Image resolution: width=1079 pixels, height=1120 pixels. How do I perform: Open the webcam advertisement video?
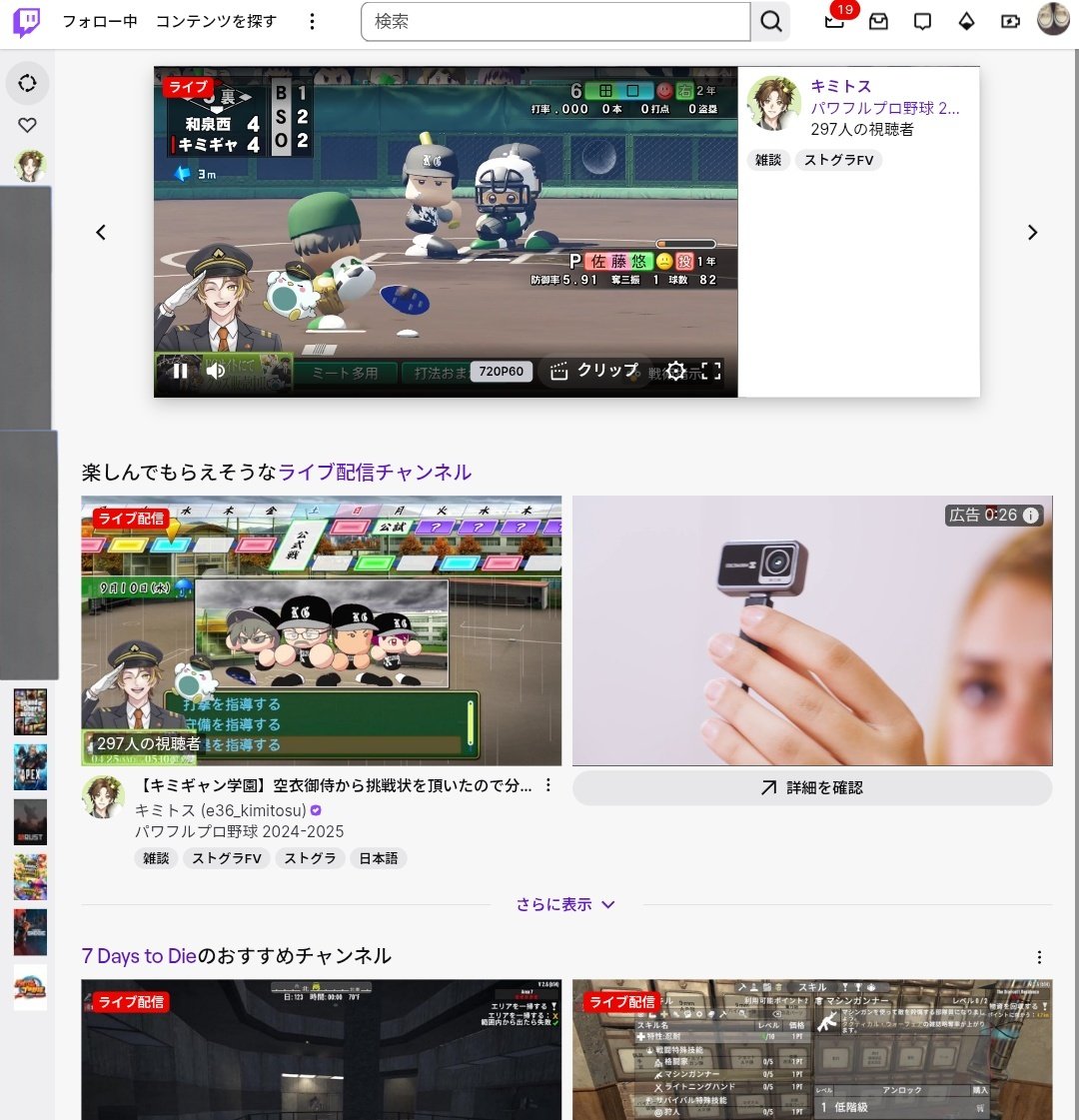click(812, 630)
